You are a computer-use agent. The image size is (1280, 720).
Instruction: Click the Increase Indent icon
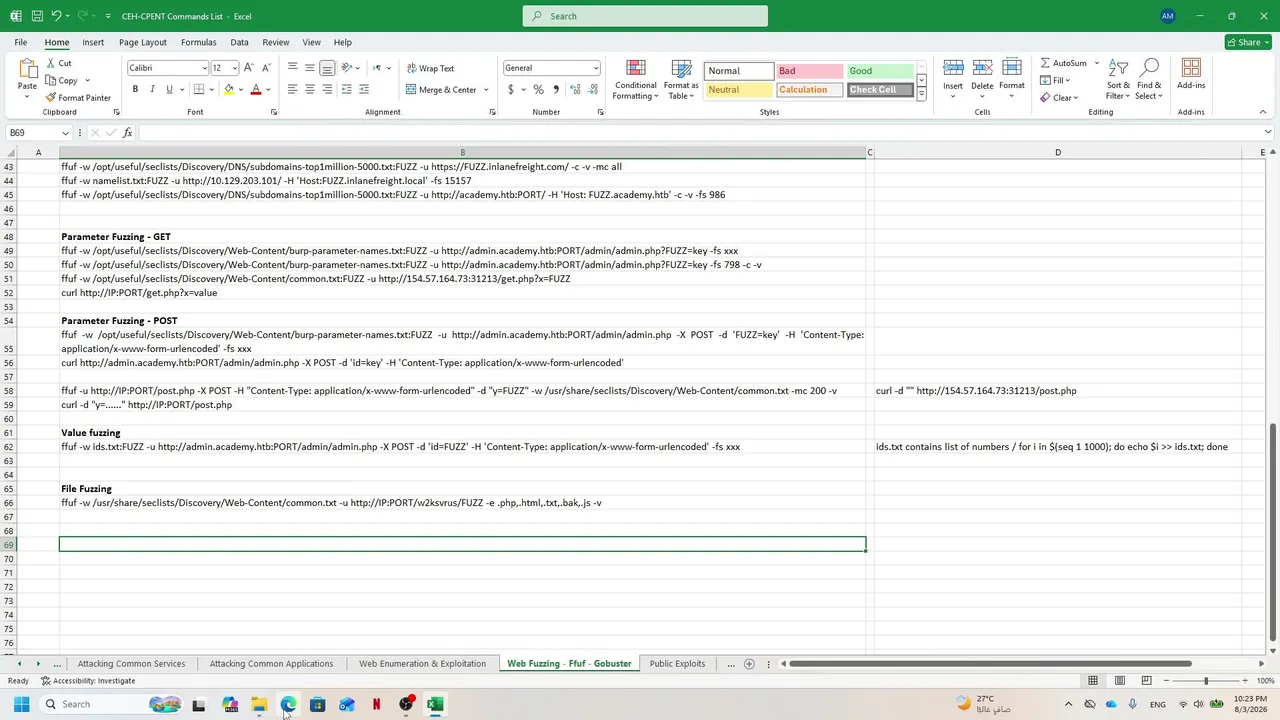coord(363,89)
